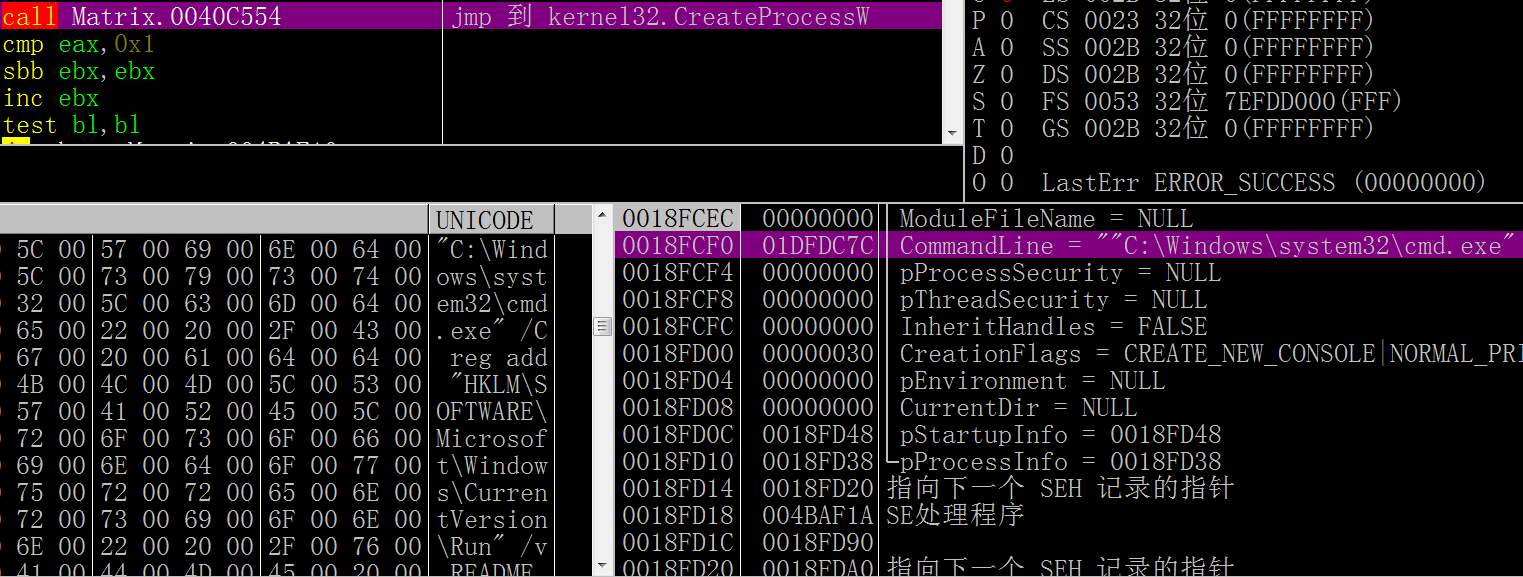Image resolution: width=1523 pixels, height=577 pixels.
Task: Click the 'CurrentDir = NULL' argument
Action: pyautogui.click(x=1018, y=407)
